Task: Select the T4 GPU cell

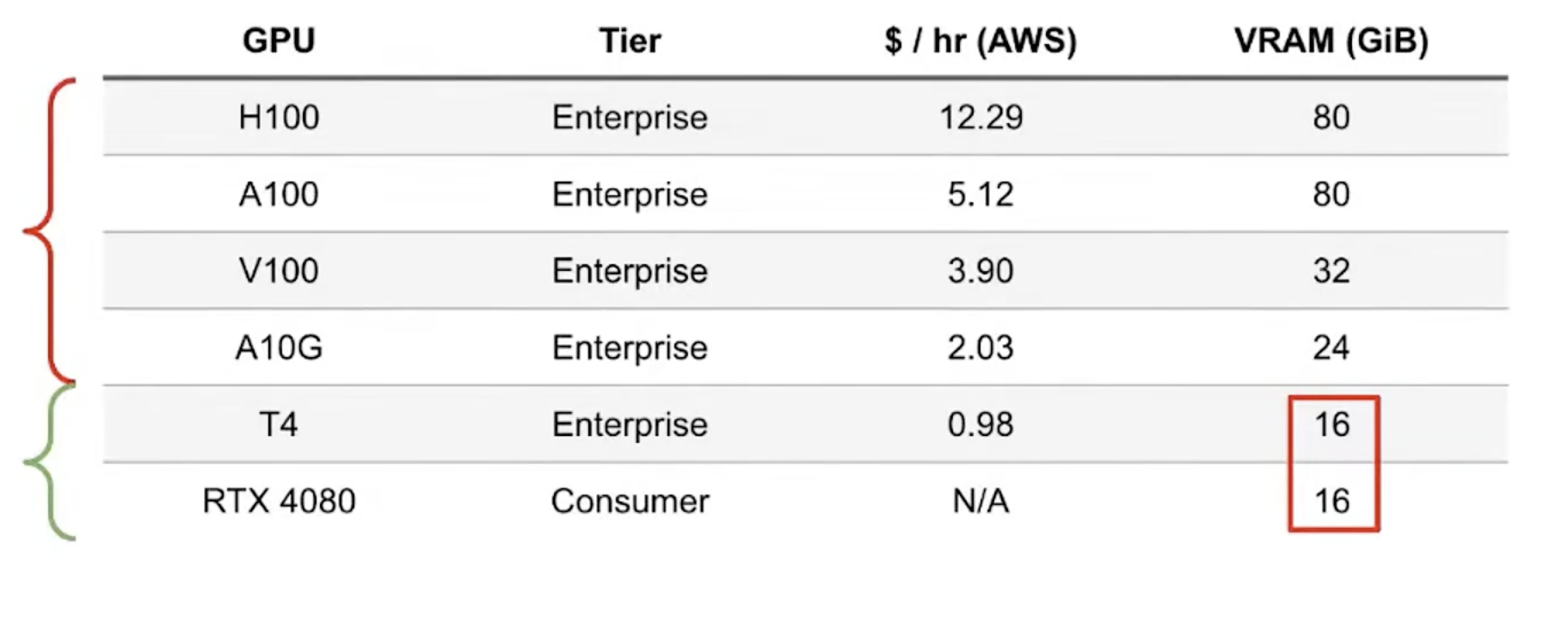Action: (279, 424)
